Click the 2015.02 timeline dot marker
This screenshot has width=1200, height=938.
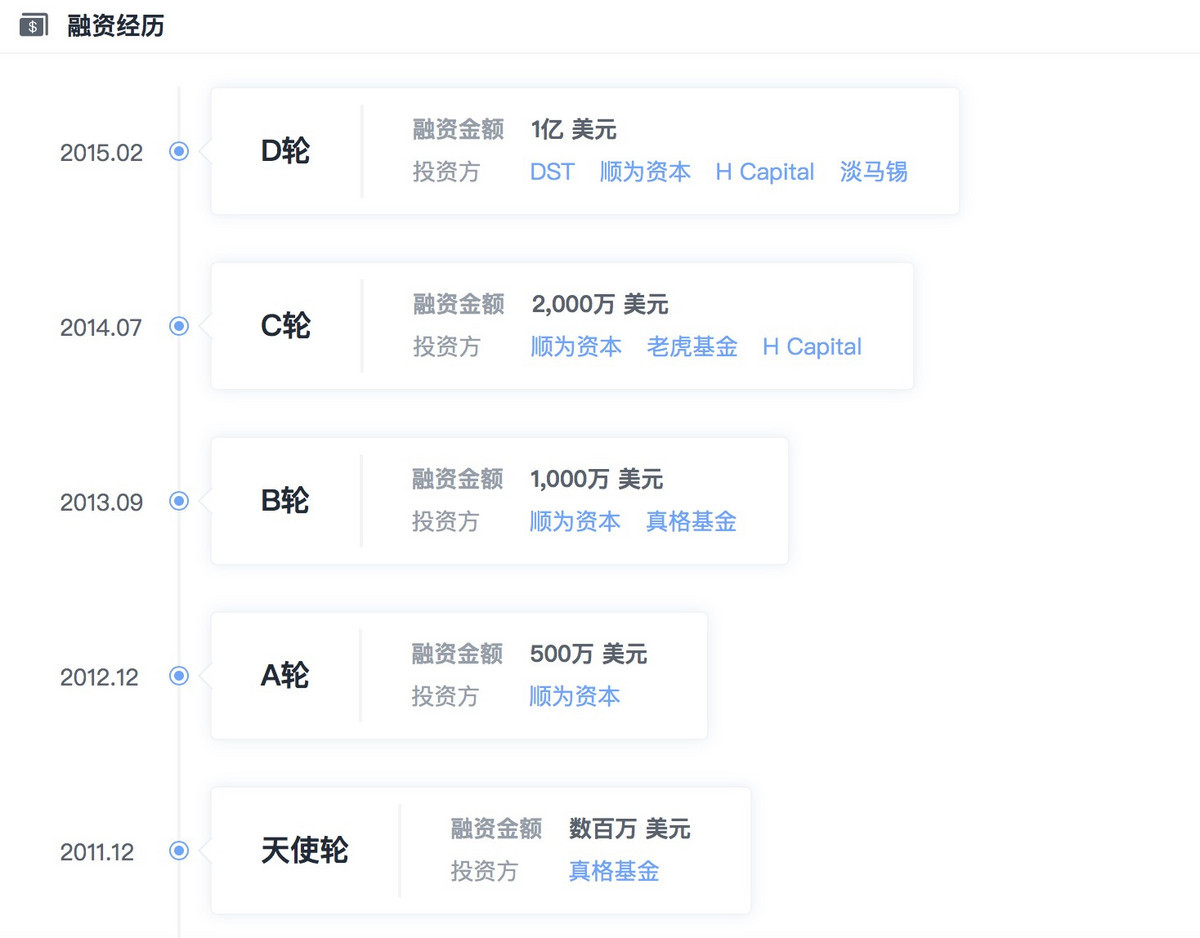pyautogui.click(x=179, y=151)
